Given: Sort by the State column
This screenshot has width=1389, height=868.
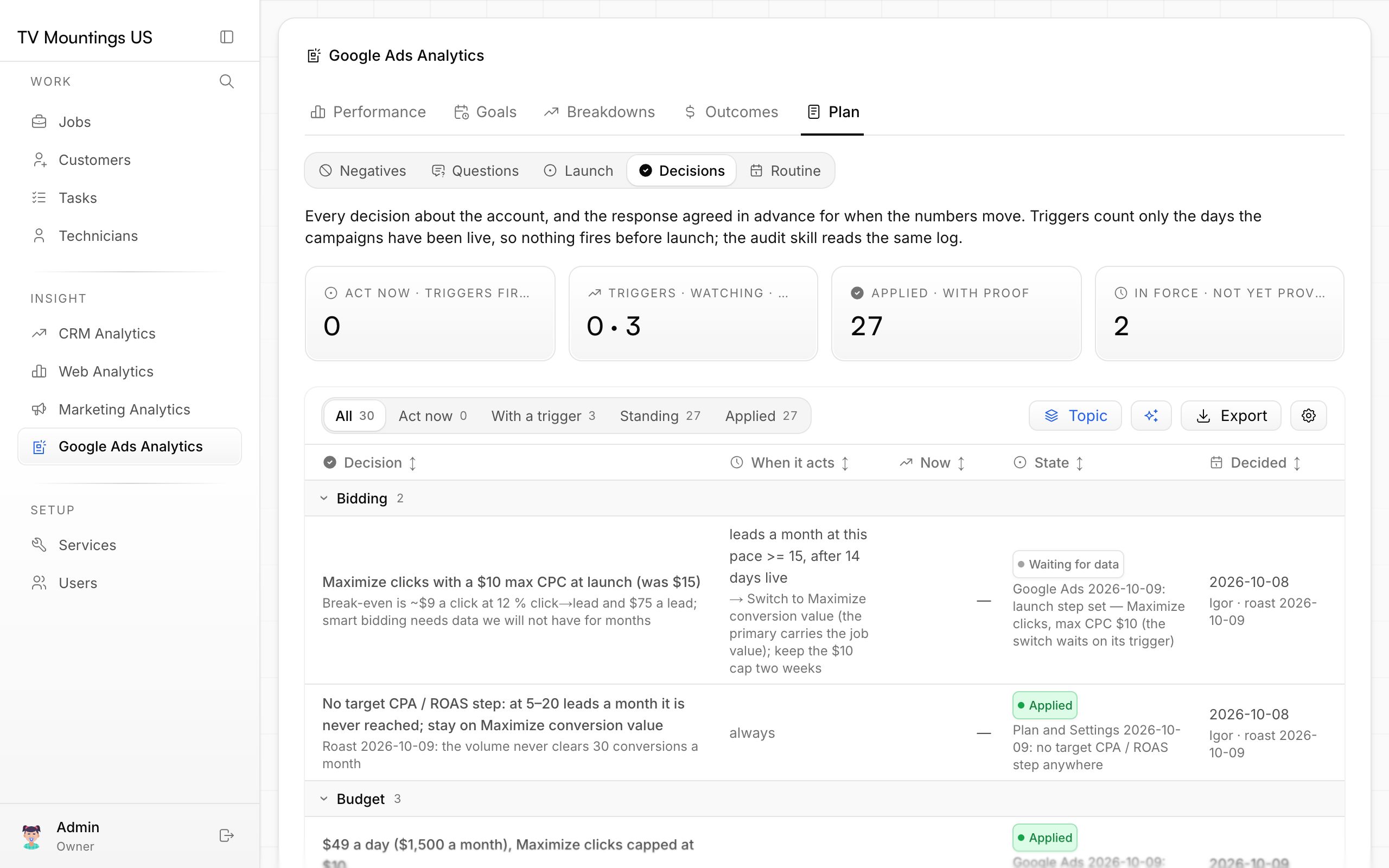Looking at the screenshot, I should coord(1049,463).
